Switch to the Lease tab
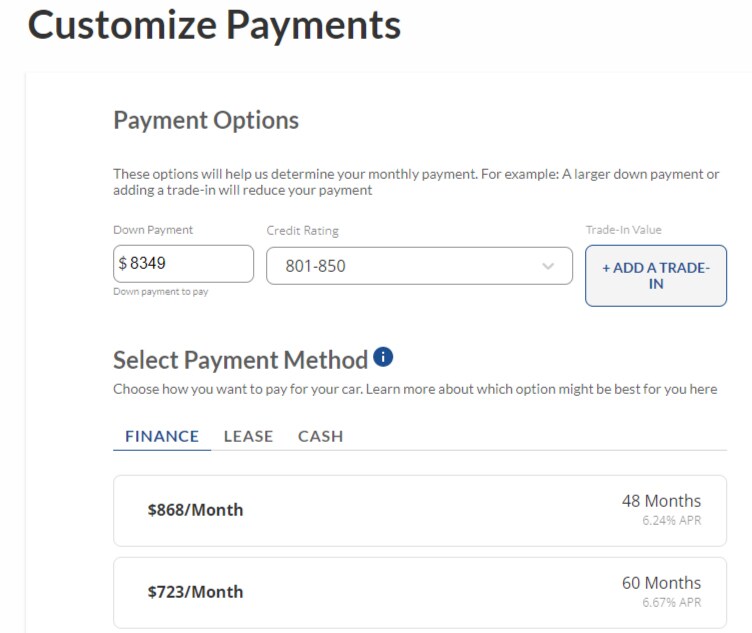The height and width of the screenshot is (633, 752). (248, 436)
